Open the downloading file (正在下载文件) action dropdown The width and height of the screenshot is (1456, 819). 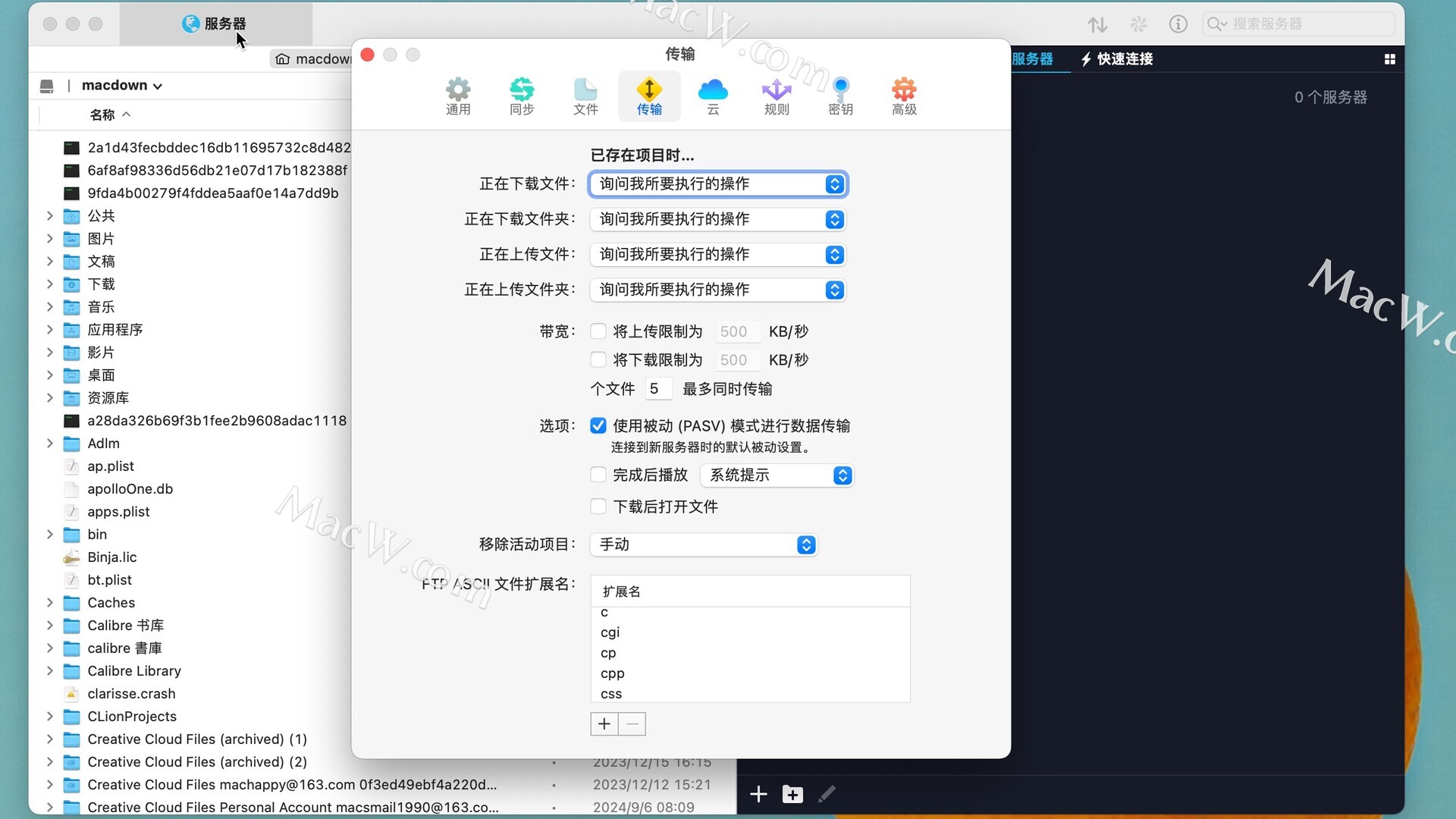point(717,184)
